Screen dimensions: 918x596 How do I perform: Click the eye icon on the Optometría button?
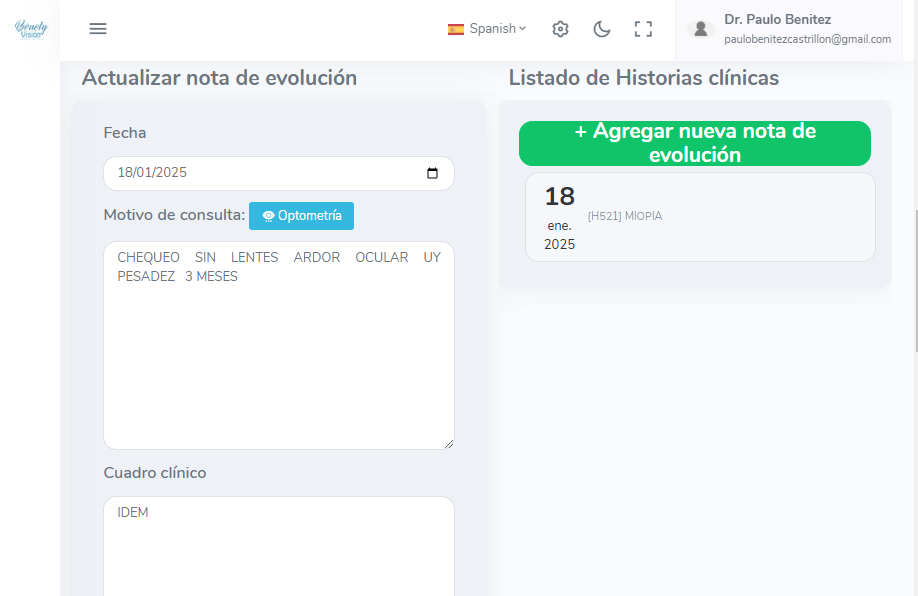click(268, 216)
